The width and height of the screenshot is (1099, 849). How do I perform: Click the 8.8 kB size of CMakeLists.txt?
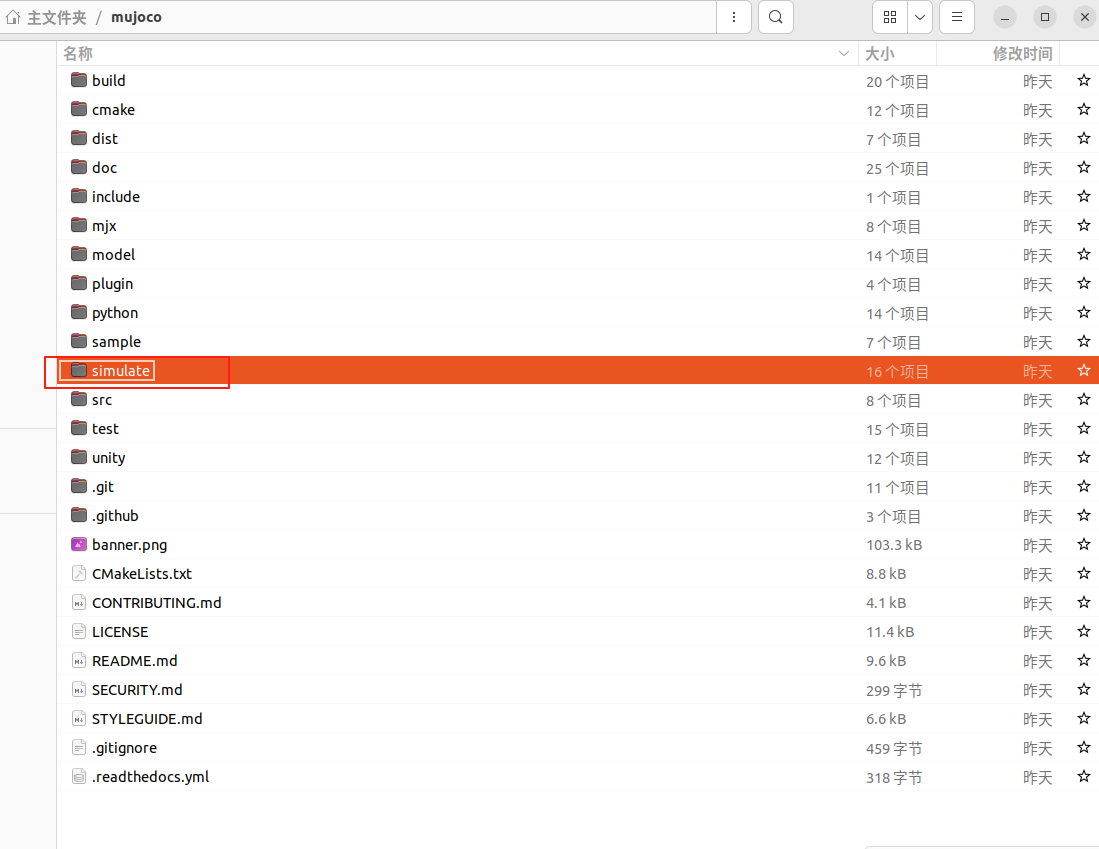click(886, 574)
